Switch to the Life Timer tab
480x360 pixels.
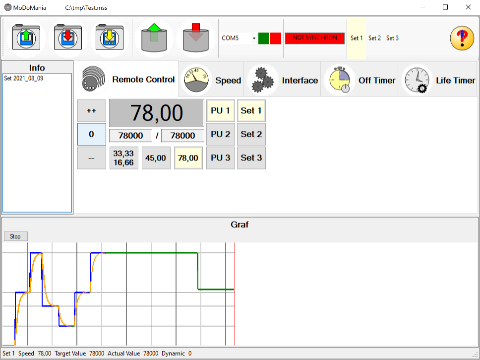439,80
